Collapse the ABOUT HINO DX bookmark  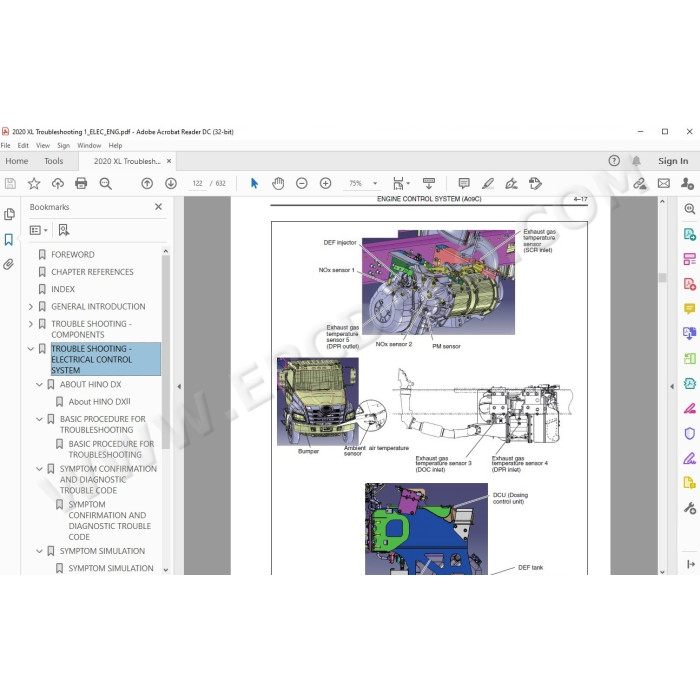point(39,384)
